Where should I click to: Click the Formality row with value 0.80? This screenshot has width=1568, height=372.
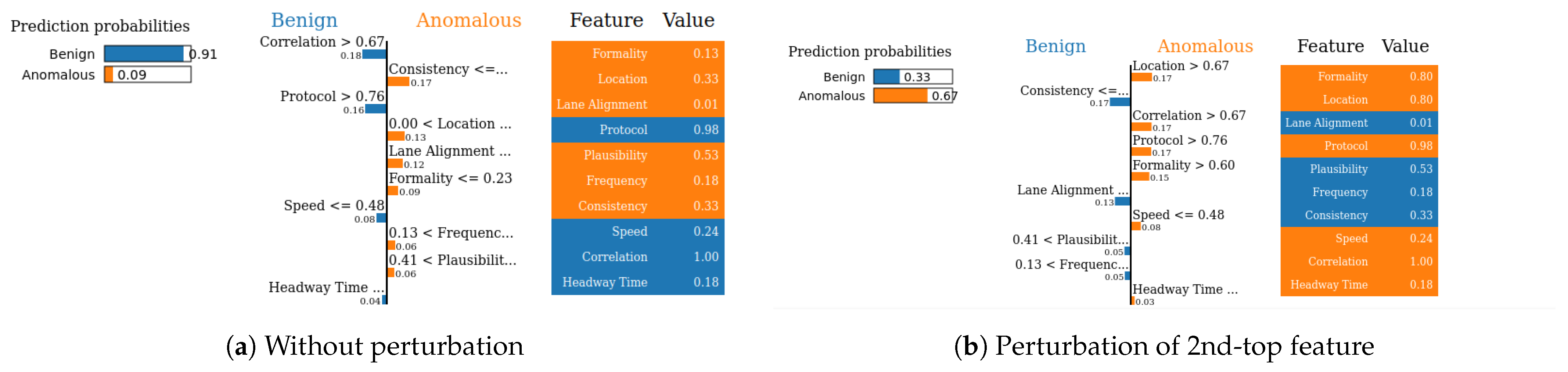tap(1359, 77)
